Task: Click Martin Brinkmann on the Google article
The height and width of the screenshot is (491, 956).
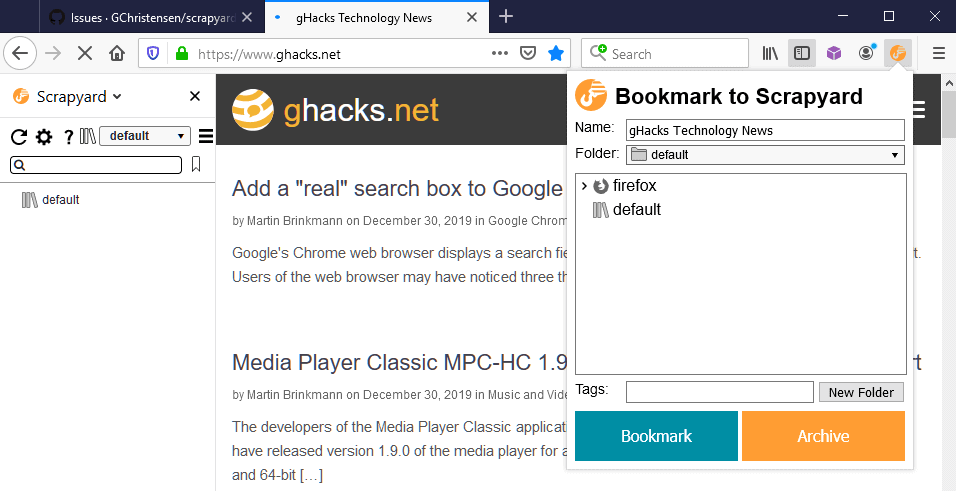Action: click(295, 221)
